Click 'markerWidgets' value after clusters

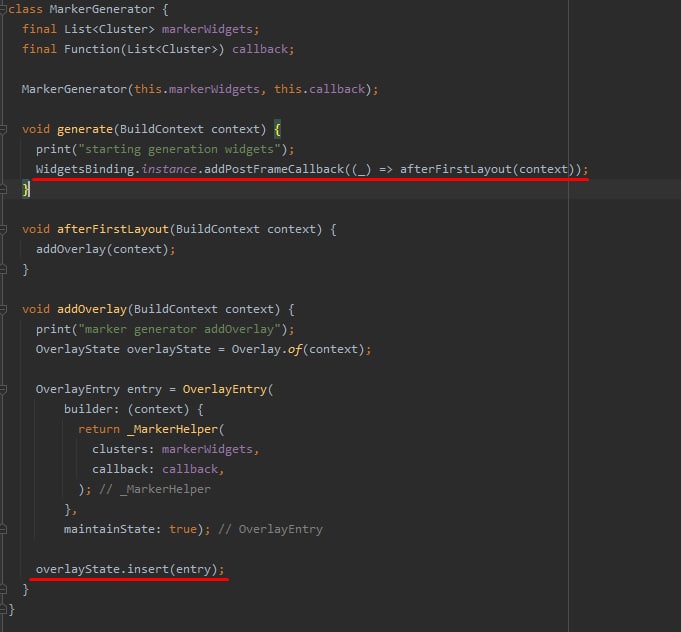207,449
